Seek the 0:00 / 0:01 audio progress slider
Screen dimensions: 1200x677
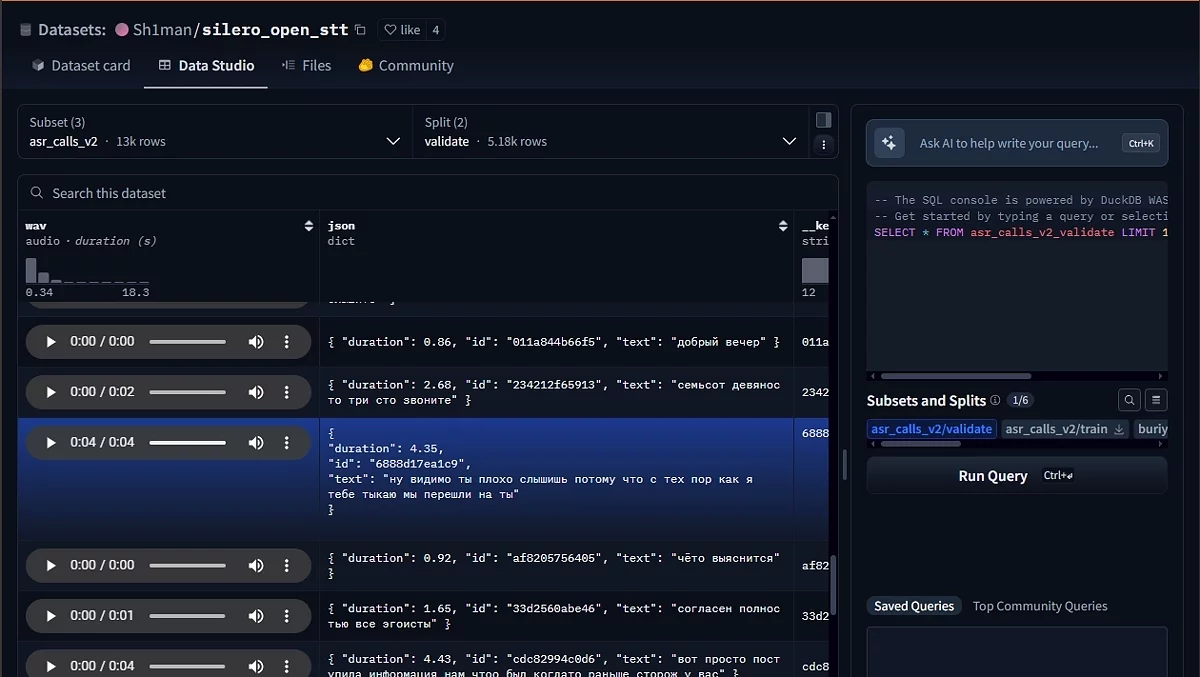tap(187, 616)
